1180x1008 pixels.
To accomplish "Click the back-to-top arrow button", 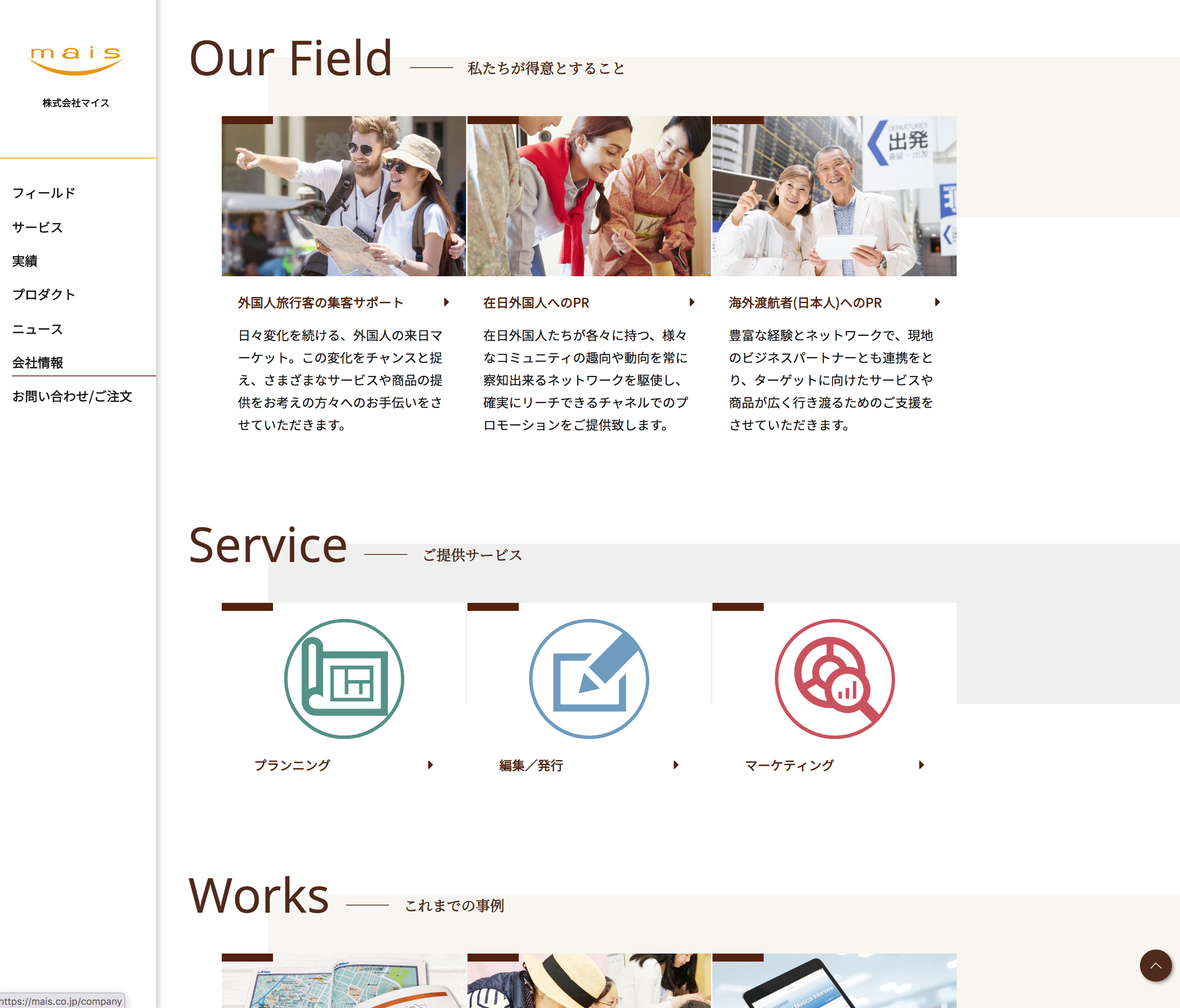I will (1156, 965).
